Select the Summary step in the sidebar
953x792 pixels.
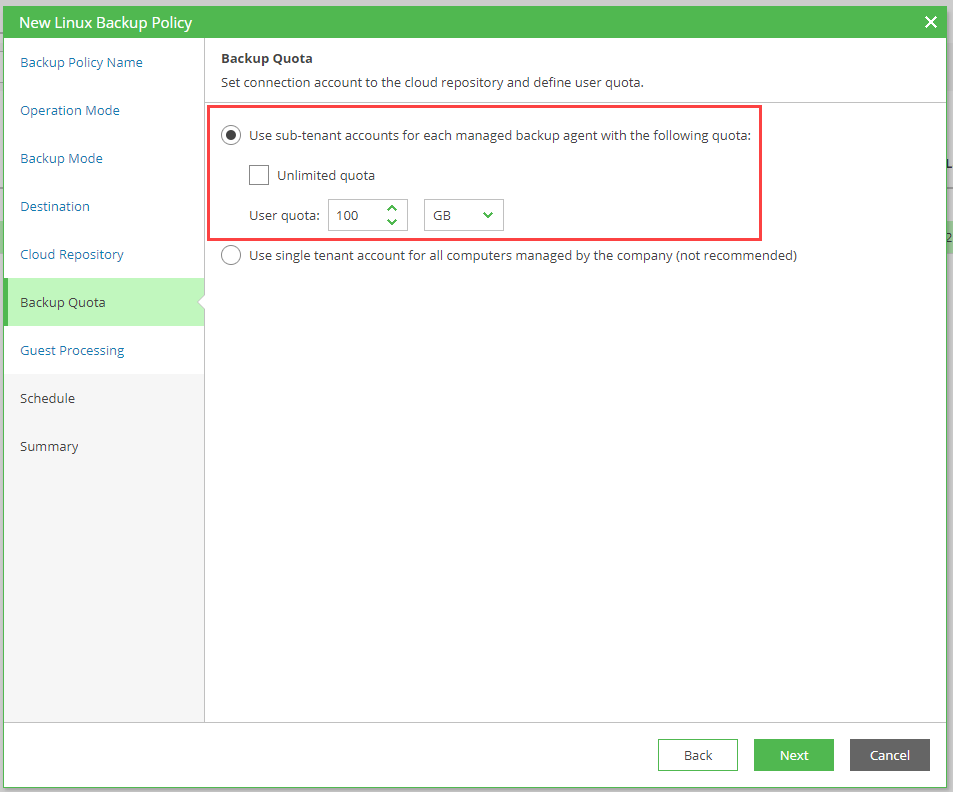point(49,447)
